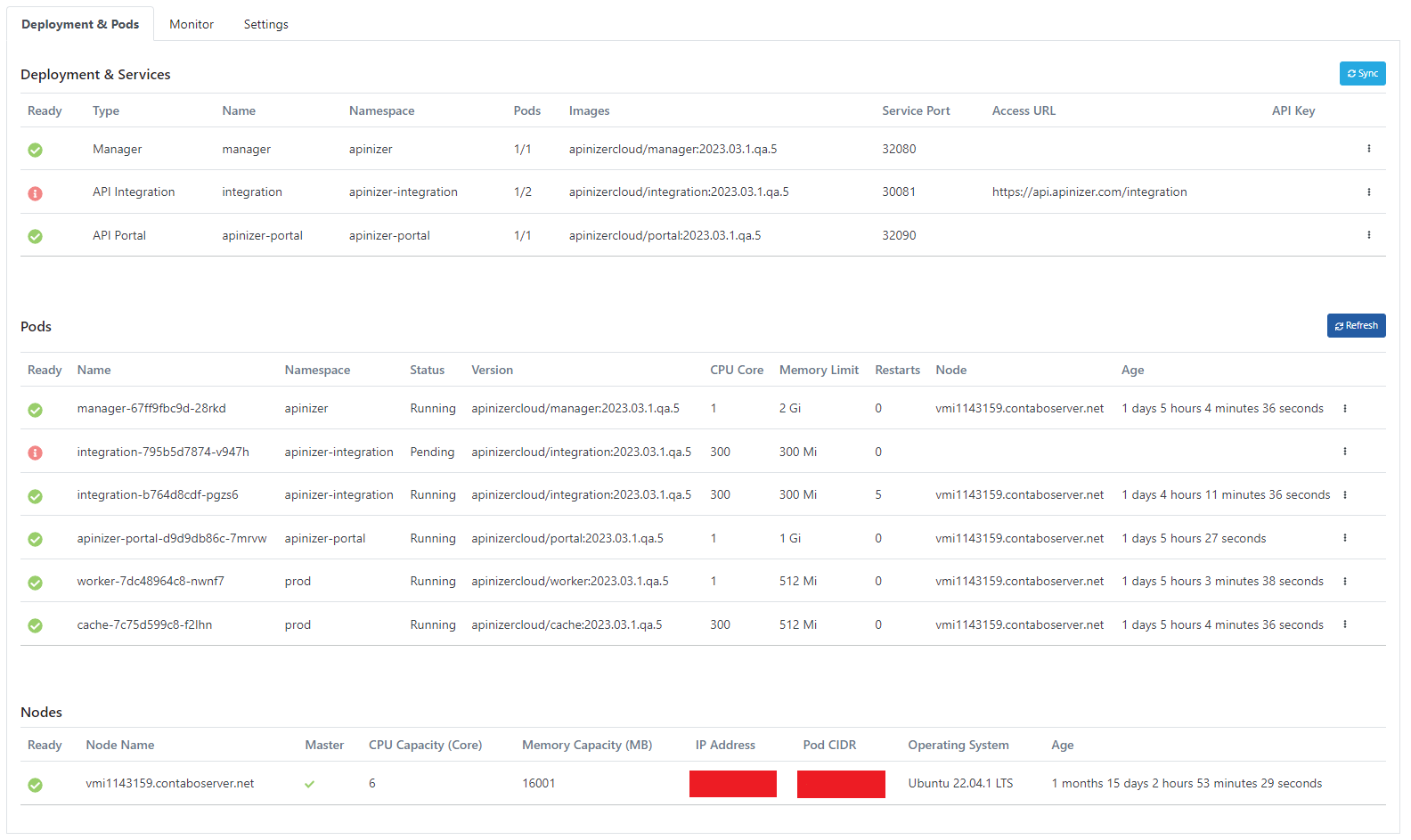Click ready icon of worker-7dc48964c8-nwnf7 pod
1411x840 pixels.
(x=35, y=583)
